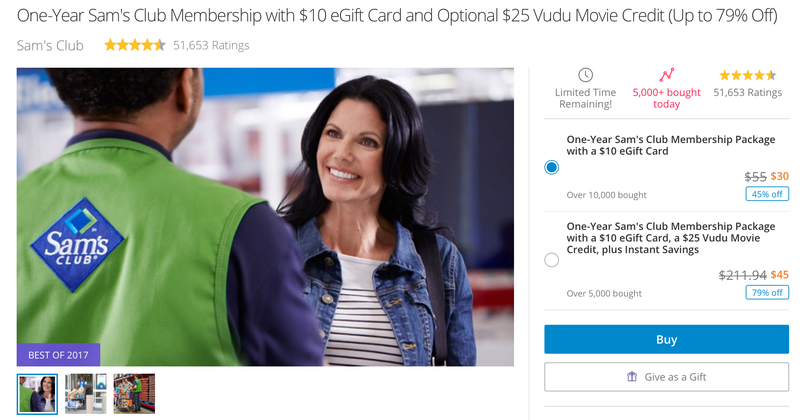Click the Sam's Club logo on the green vest
The image size is (800, 420).
[x=77, y=244]
